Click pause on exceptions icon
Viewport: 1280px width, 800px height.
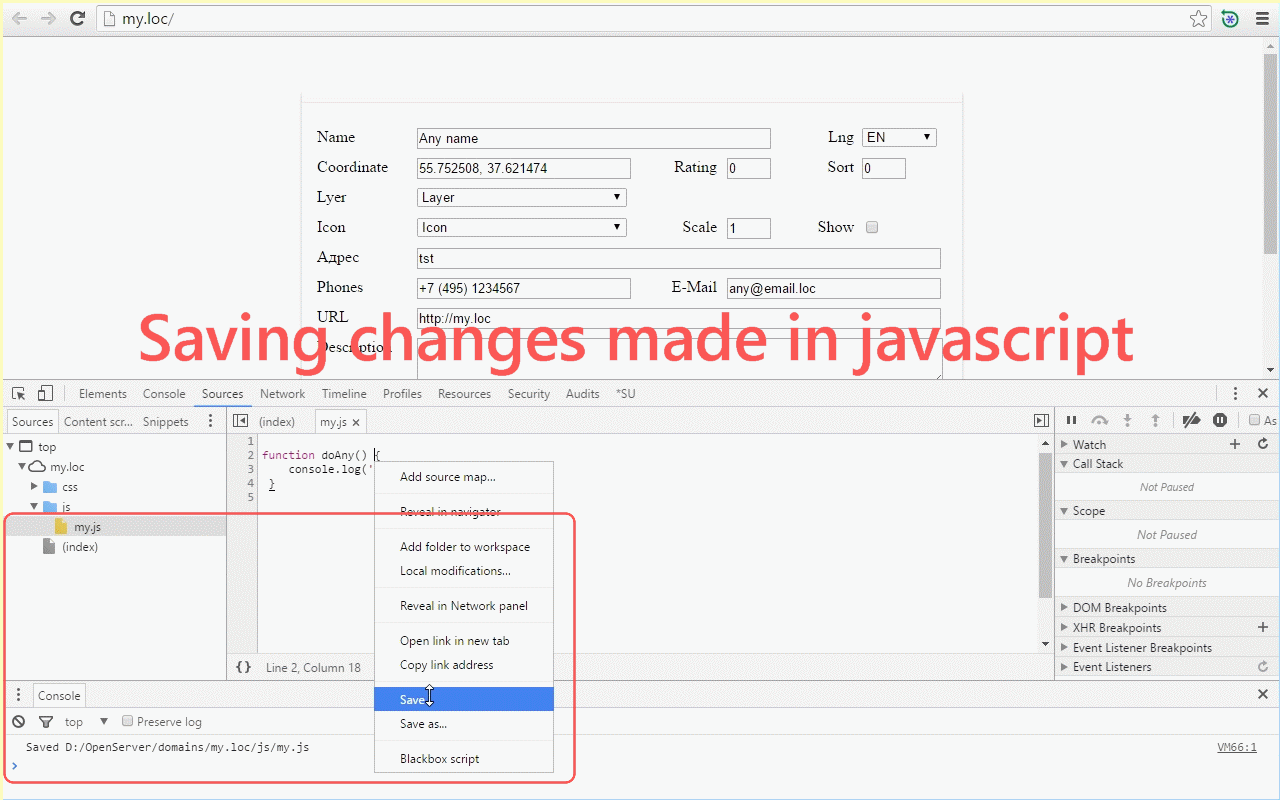point(1220,421)
